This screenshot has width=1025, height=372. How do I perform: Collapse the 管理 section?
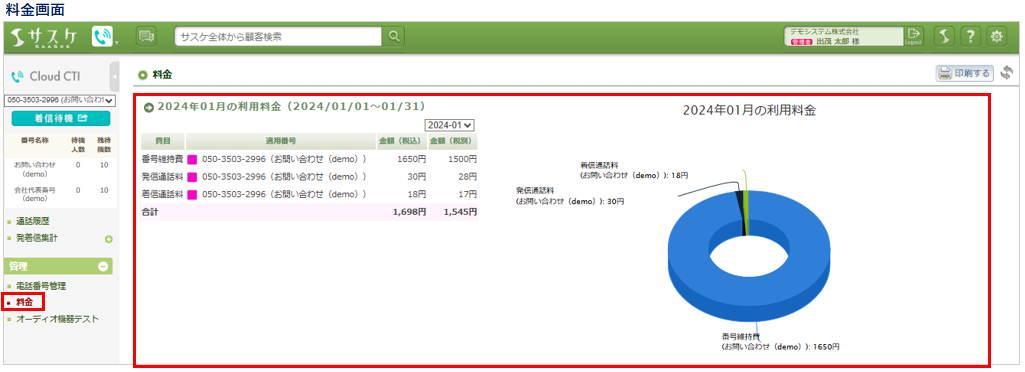103,266
